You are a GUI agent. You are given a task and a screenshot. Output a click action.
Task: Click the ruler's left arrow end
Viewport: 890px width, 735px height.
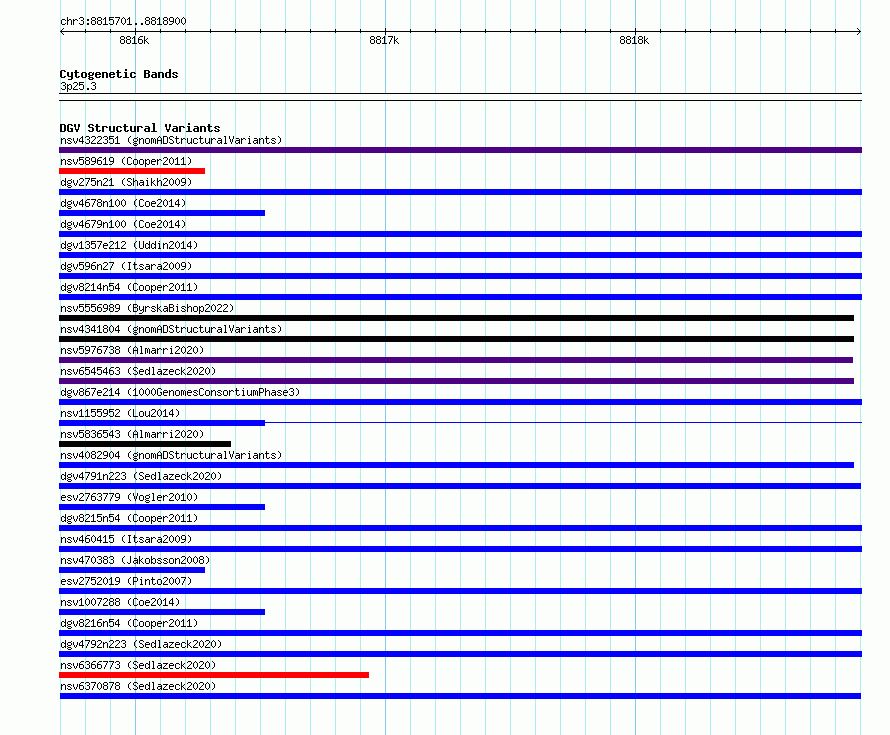(x=62, y=32)
